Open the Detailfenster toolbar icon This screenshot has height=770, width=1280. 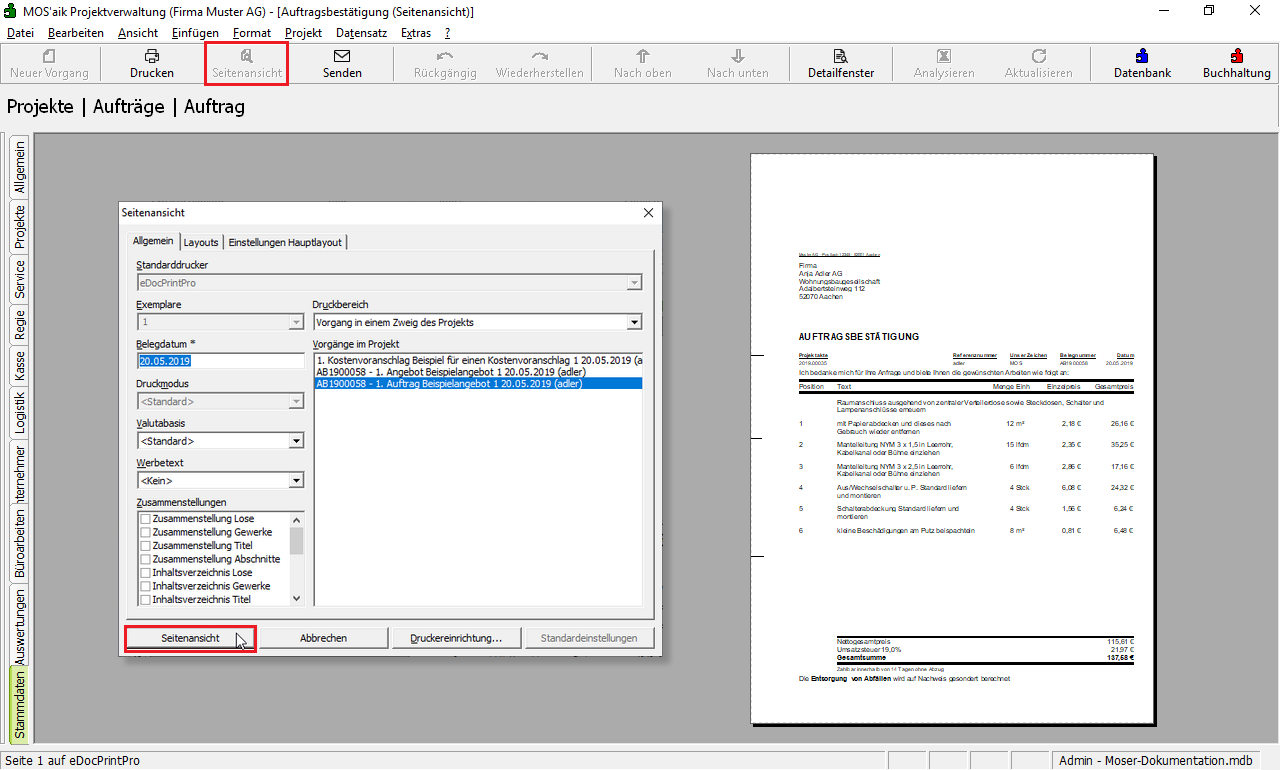841,57
